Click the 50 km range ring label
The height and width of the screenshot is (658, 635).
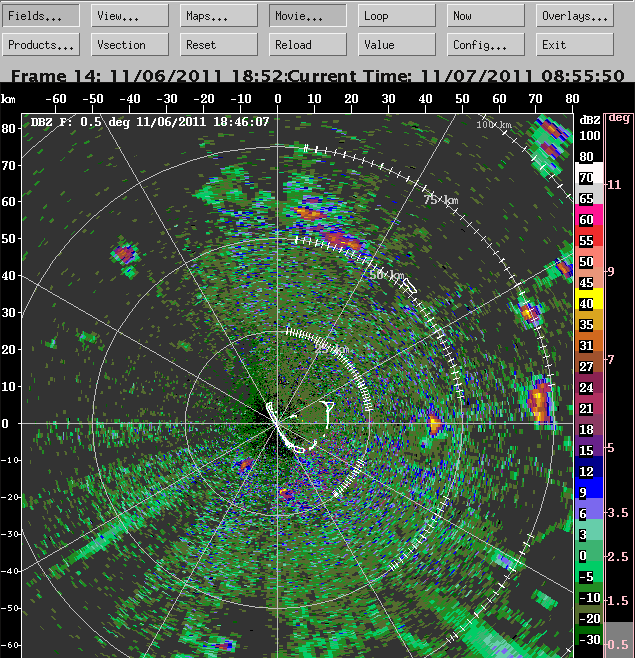pyautogui.click(x=387, y=275)
